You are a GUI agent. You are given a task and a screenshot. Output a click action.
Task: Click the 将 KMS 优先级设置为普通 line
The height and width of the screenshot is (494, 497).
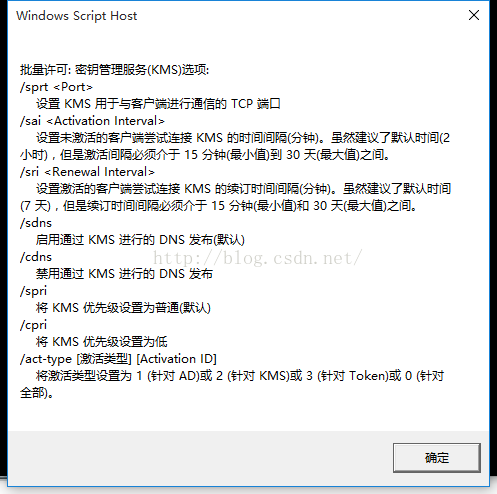tap(123, 308)
